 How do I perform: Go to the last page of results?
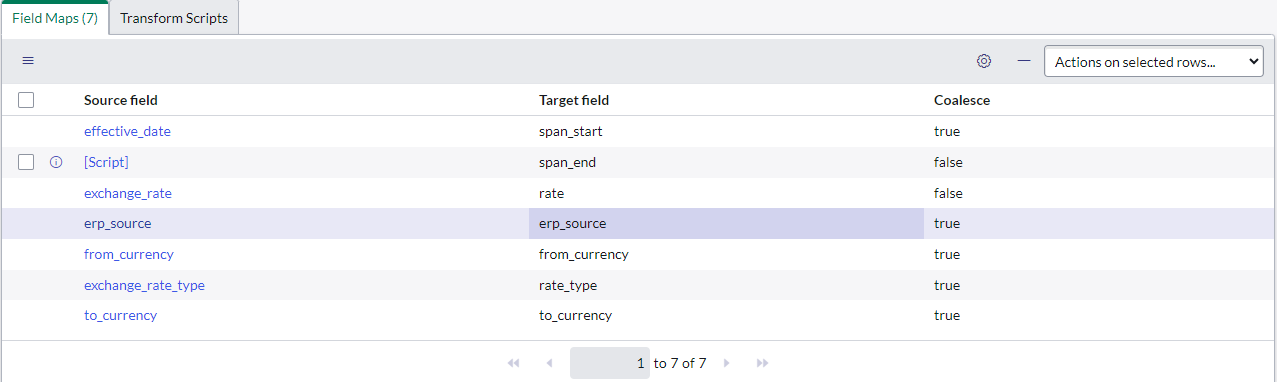pos(762,363)
